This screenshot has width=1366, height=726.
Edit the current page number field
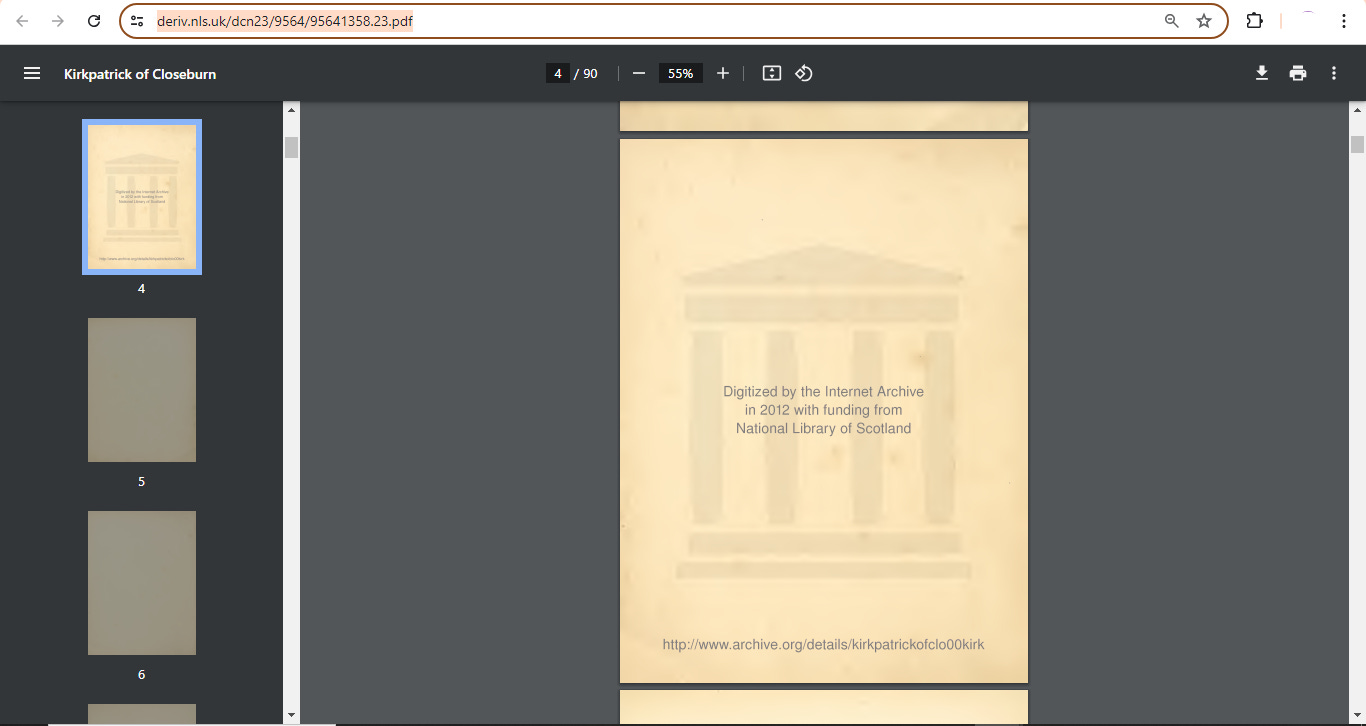(558, 73)
